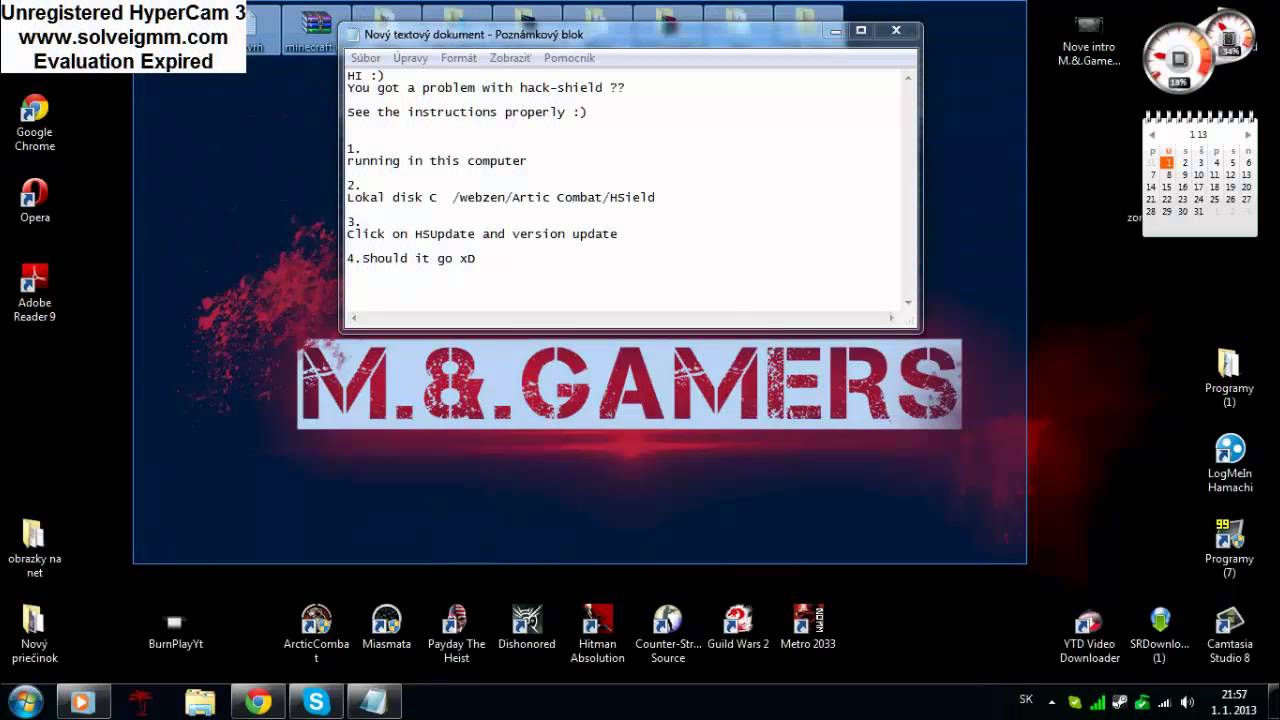Click Notepad vertical scrollbar up arrow
This screenshot has height=720, width=1280.
click(x=908, y=76)
